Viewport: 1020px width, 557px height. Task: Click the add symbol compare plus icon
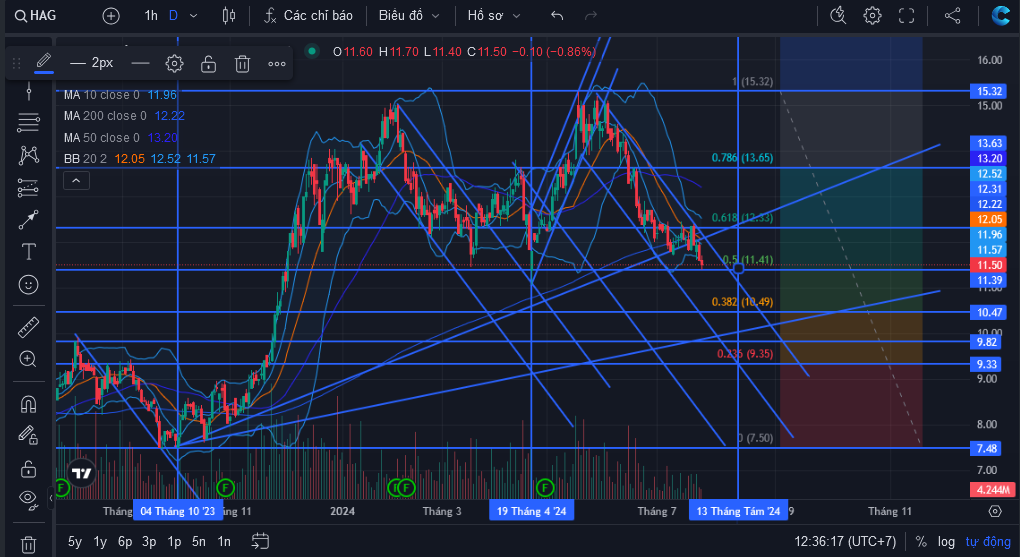111,16
